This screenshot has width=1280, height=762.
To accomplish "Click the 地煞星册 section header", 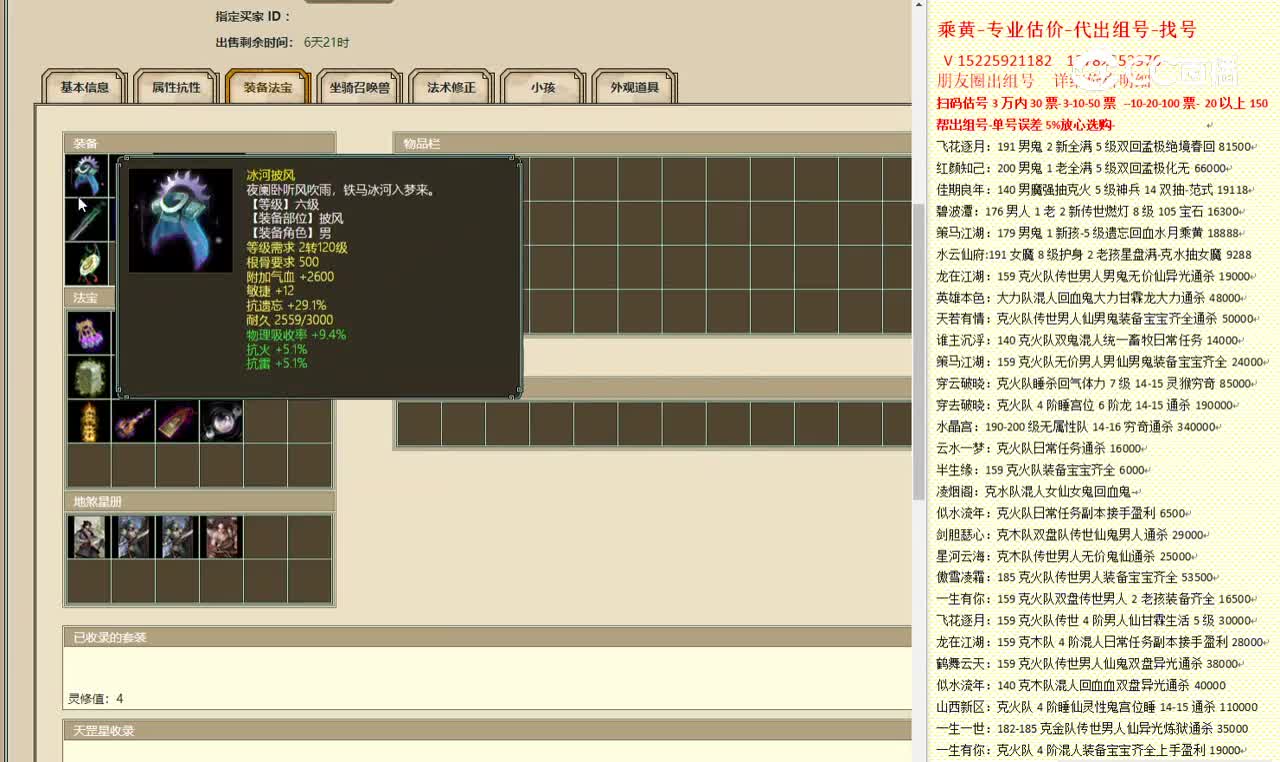I will 199,501.
